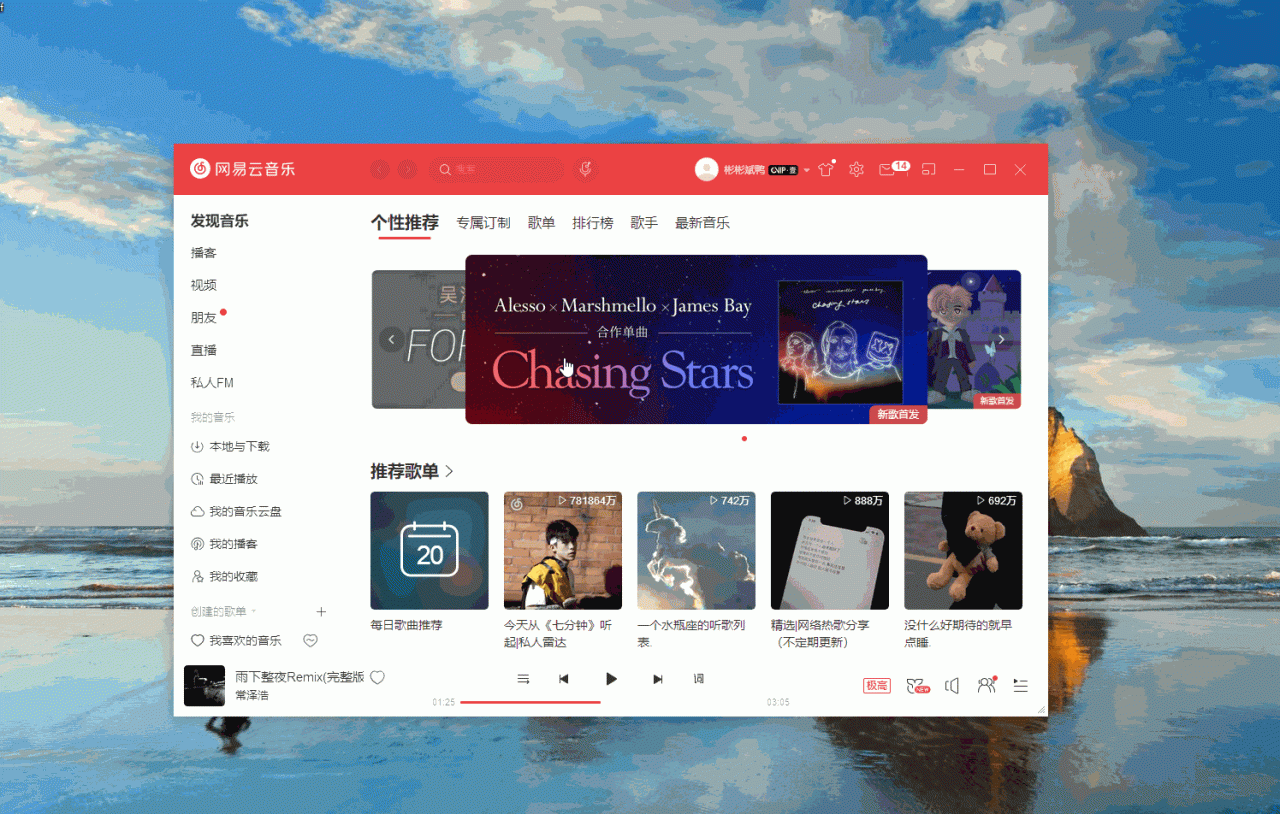Create new playlist with plus icon

[321, 611]
